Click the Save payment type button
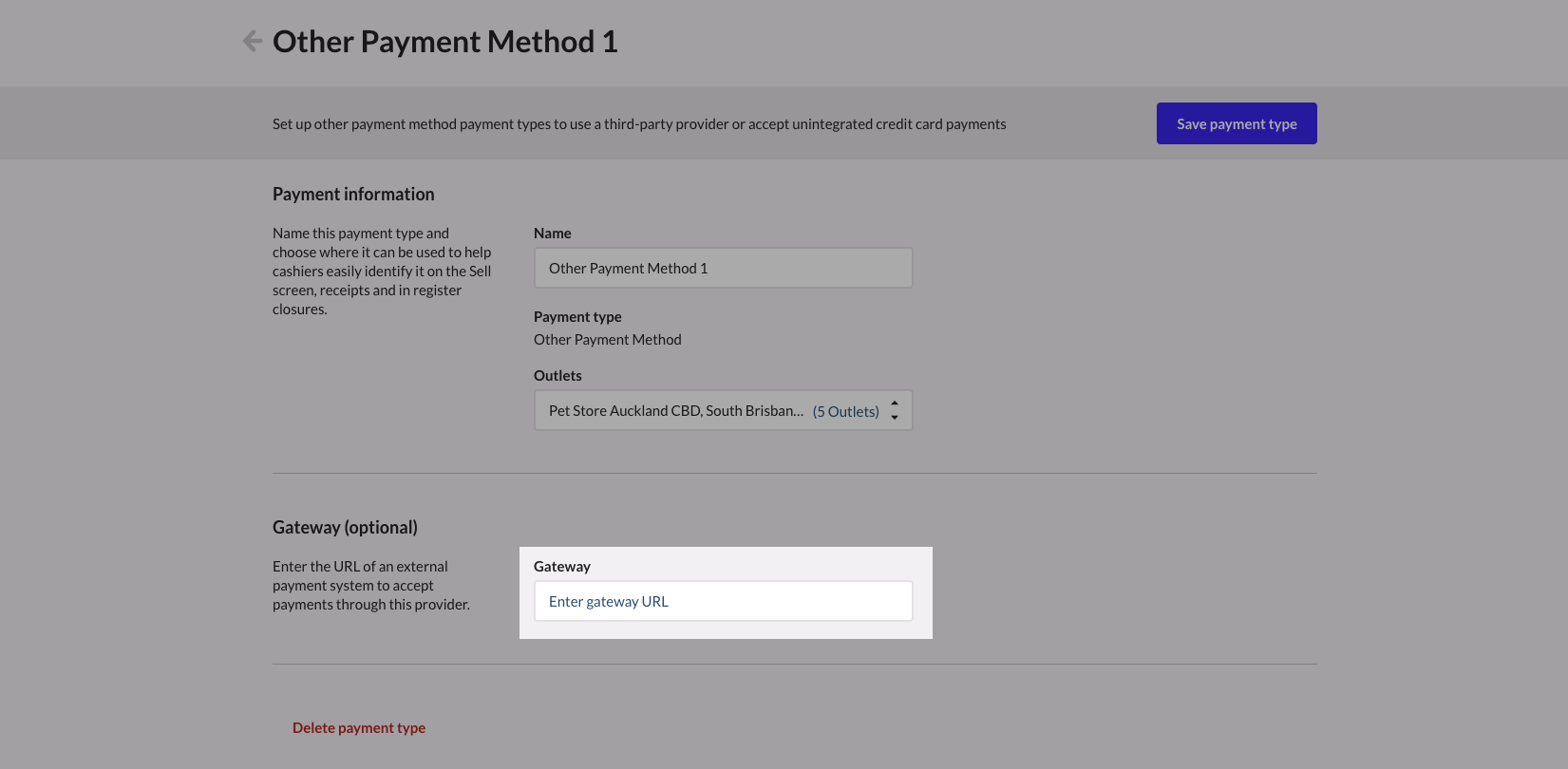Screen dimensions: 1568x769 (1237, 123)
